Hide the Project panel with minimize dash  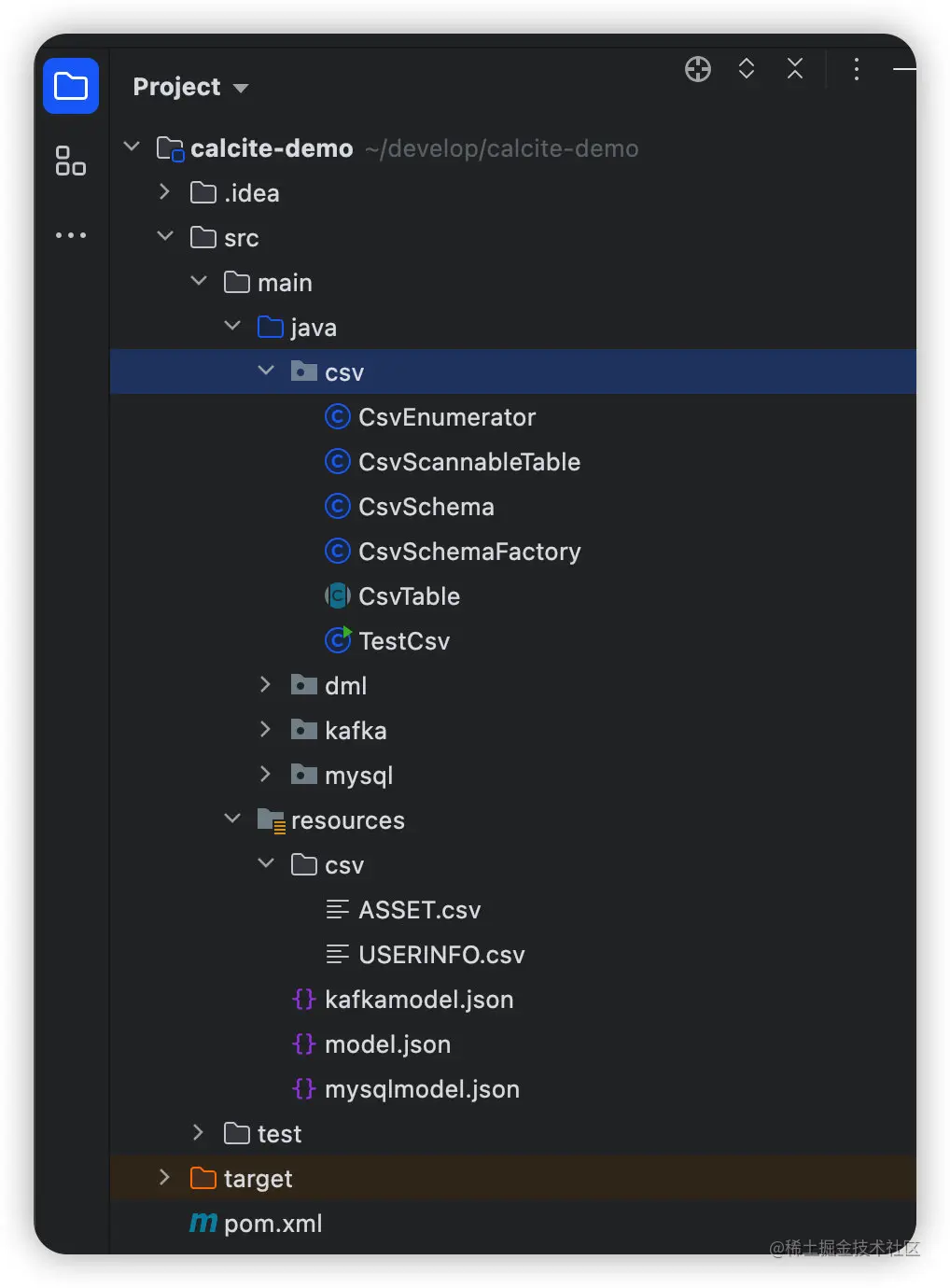903,69
